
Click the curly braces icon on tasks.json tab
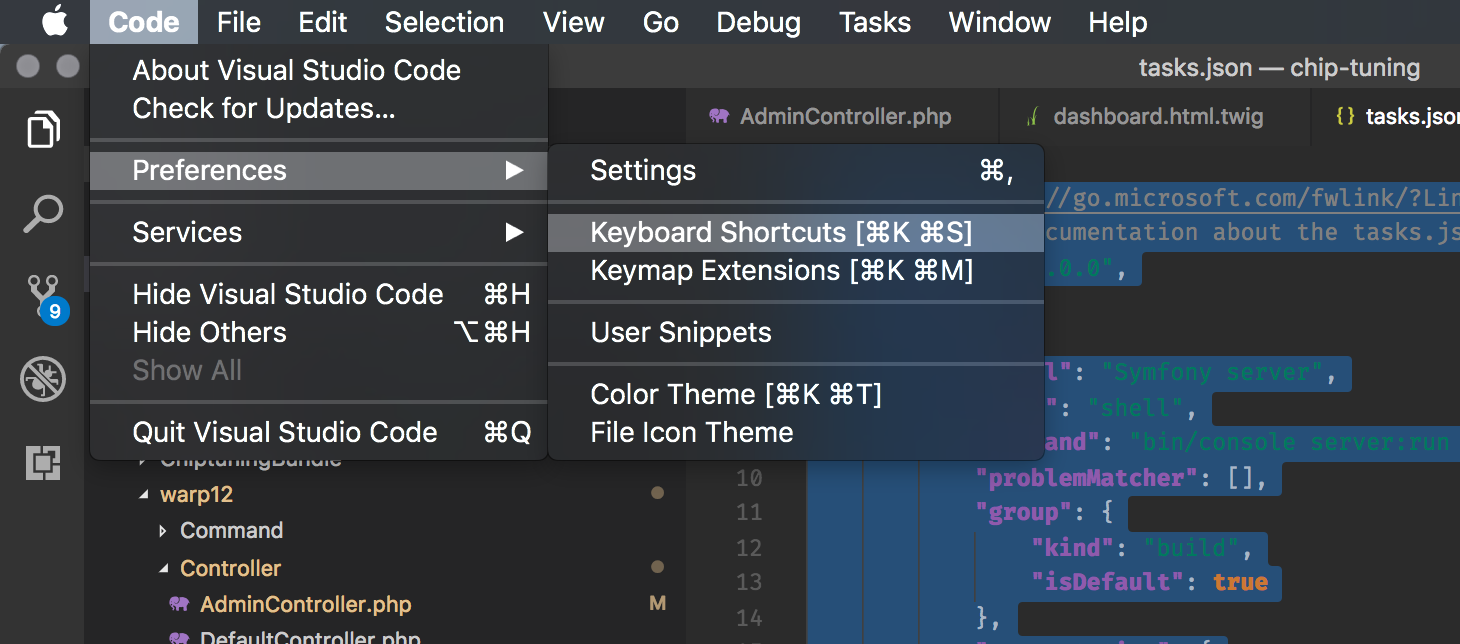pos(1345,117)
